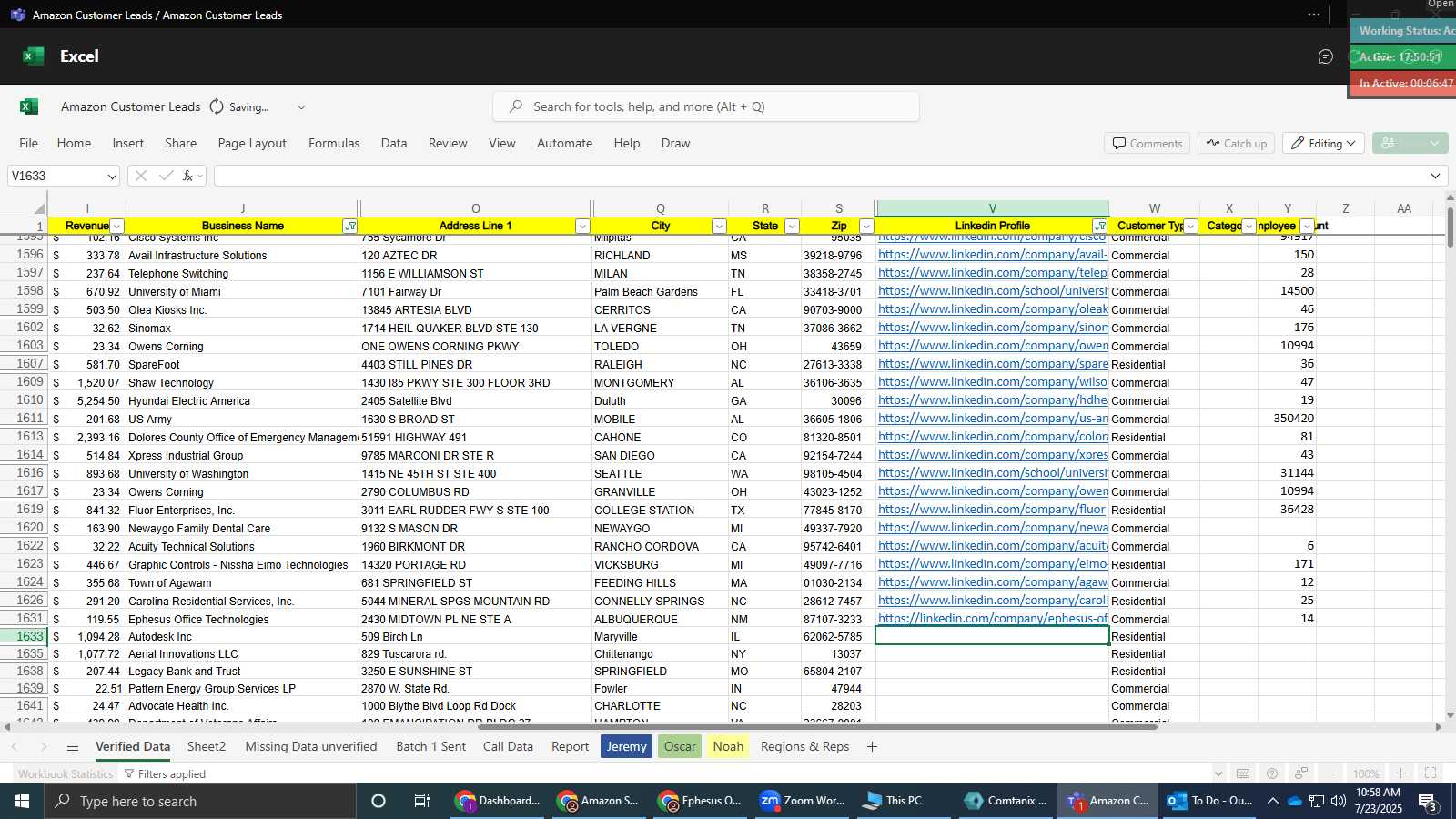Open the Excel app logo in the dark header
This screenshot has width=1456, height=819.
click(34, 56)
